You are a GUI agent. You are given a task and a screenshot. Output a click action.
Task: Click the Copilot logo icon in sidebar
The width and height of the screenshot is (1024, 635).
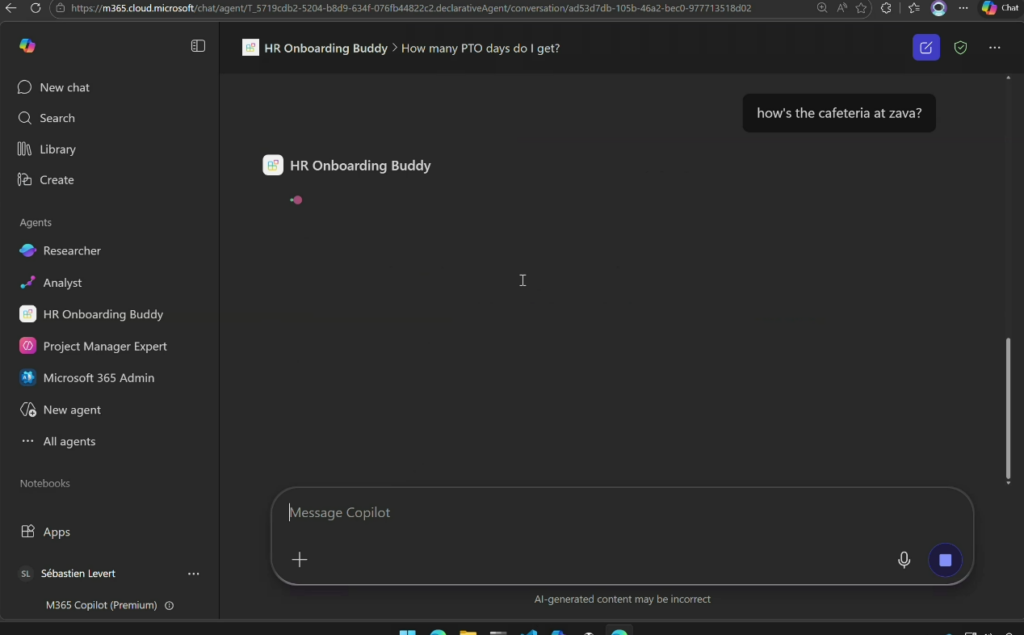pos(27,46)
